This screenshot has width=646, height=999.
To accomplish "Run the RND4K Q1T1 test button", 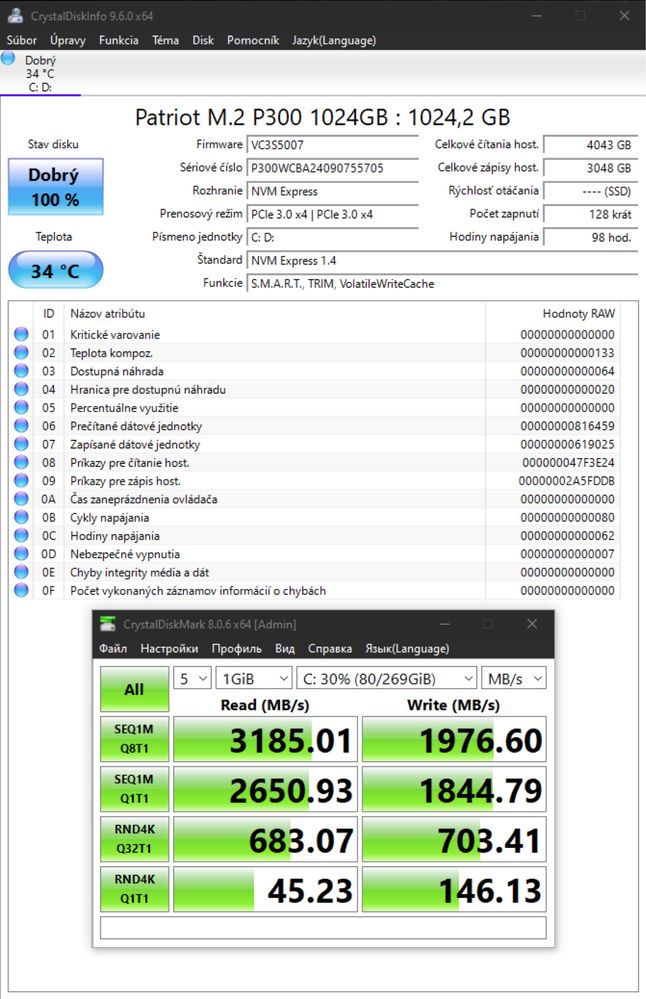I will coord(134,889).
